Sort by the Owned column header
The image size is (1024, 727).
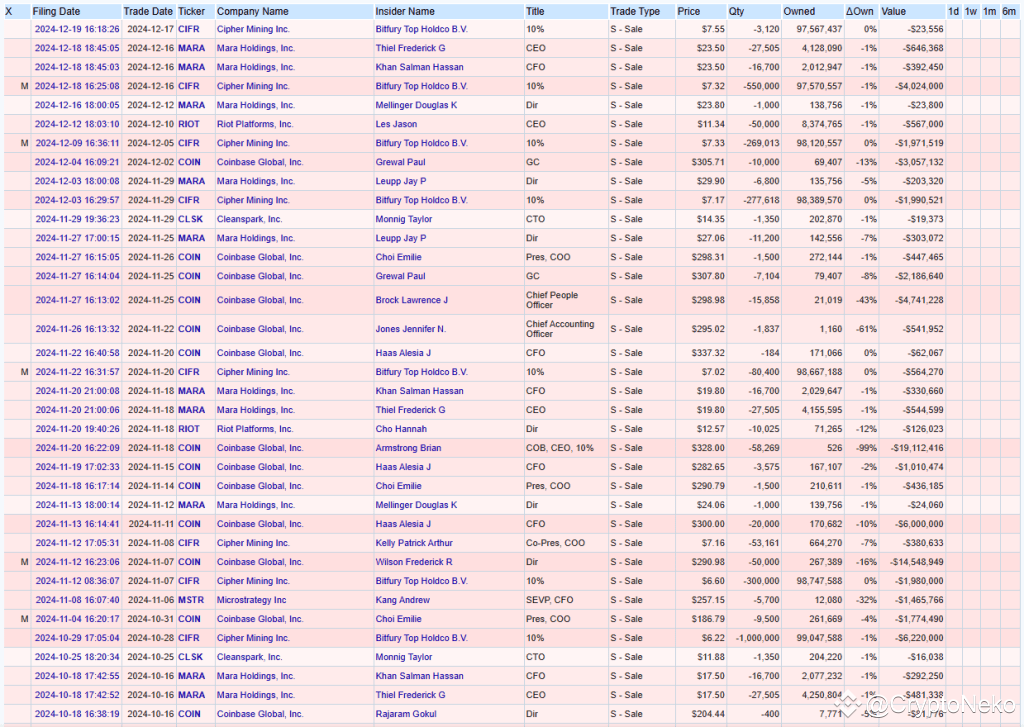pyautogui.click(x=799, y=11)
